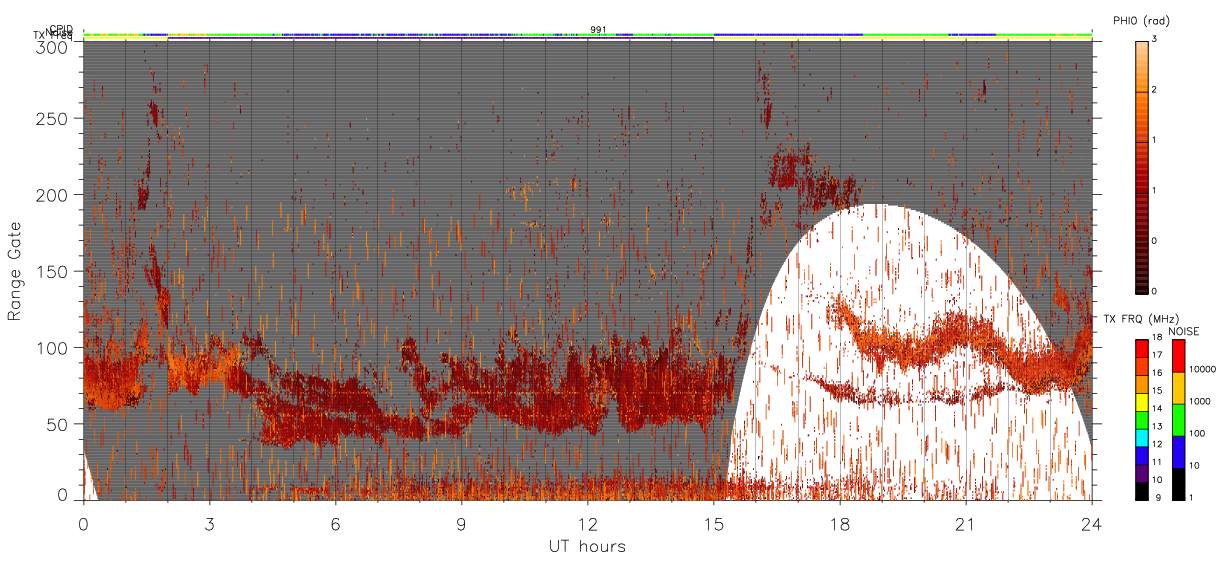Screen dimensions: 1228x567
Task: Click the 21 tick label on UT axis
Action: click(966, 522)
